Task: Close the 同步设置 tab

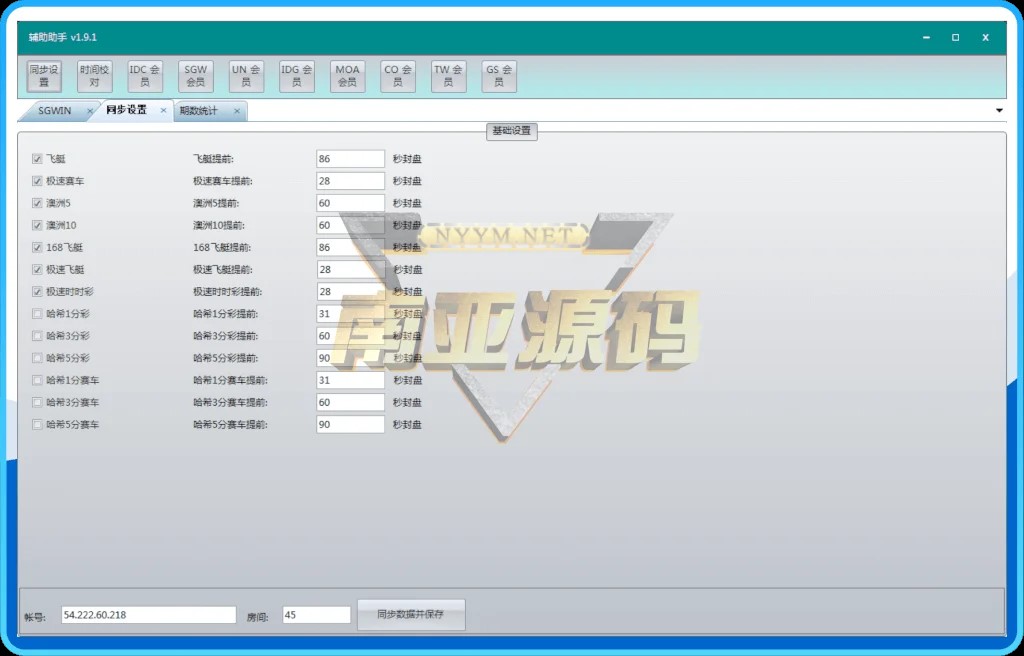Action: coord(163,111)
